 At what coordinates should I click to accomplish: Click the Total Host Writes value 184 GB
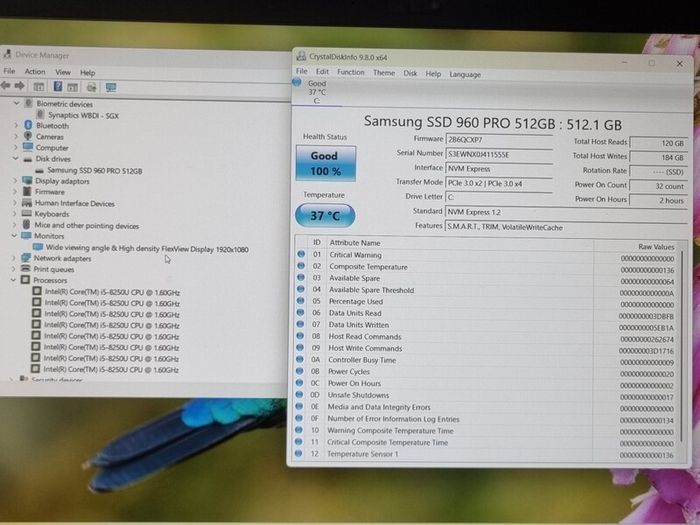coord(658,157)
